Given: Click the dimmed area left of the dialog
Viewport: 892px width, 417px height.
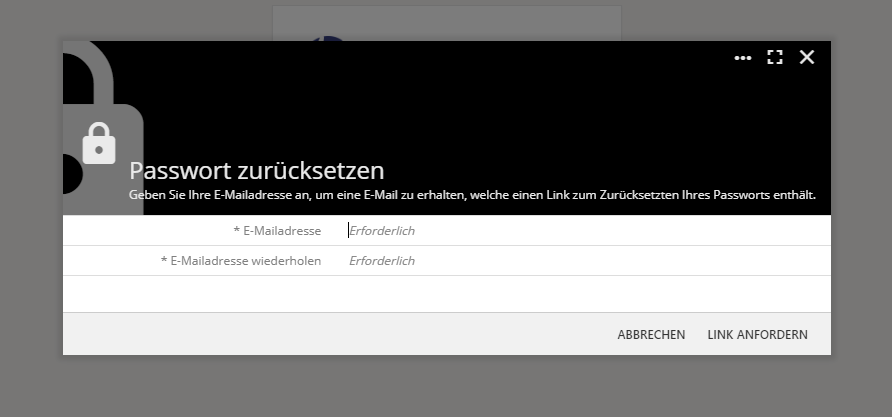Looking at the screenshot, I should click(x=30, y=200).
